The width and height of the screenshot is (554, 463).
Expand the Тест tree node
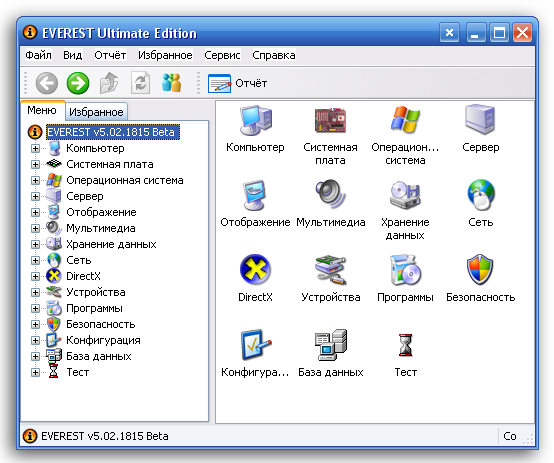35,372
